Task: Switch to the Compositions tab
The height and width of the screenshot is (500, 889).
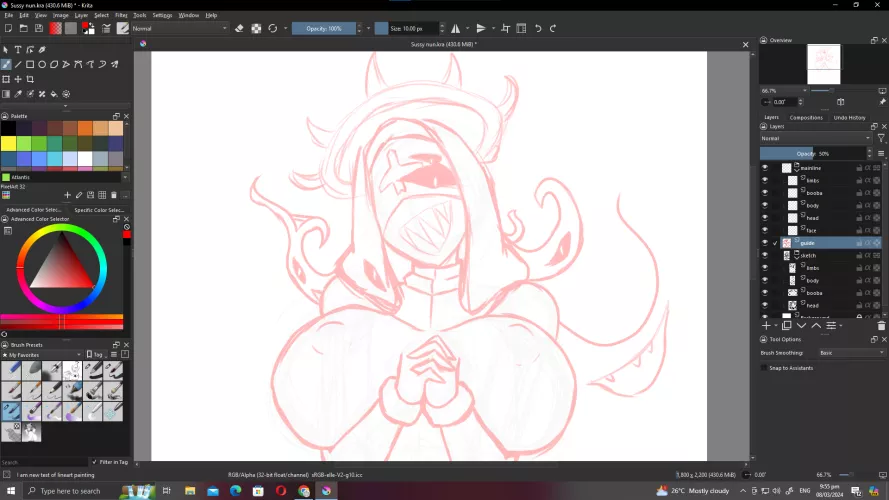Action: pyautogui.click(x=806, y=118)
